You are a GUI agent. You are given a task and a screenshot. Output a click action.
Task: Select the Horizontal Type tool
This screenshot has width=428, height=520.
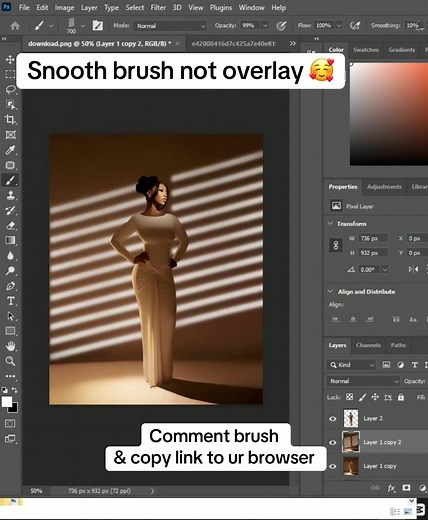(x=10, y=301)
